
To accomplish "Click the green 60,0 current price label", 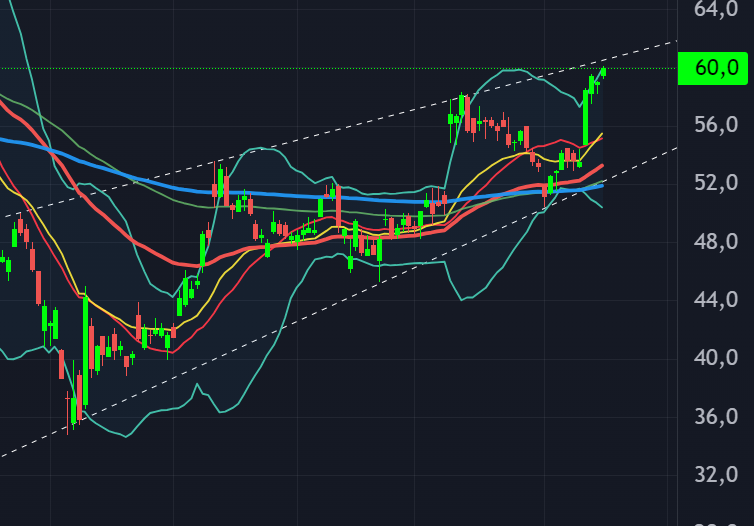I will (713, 68).
